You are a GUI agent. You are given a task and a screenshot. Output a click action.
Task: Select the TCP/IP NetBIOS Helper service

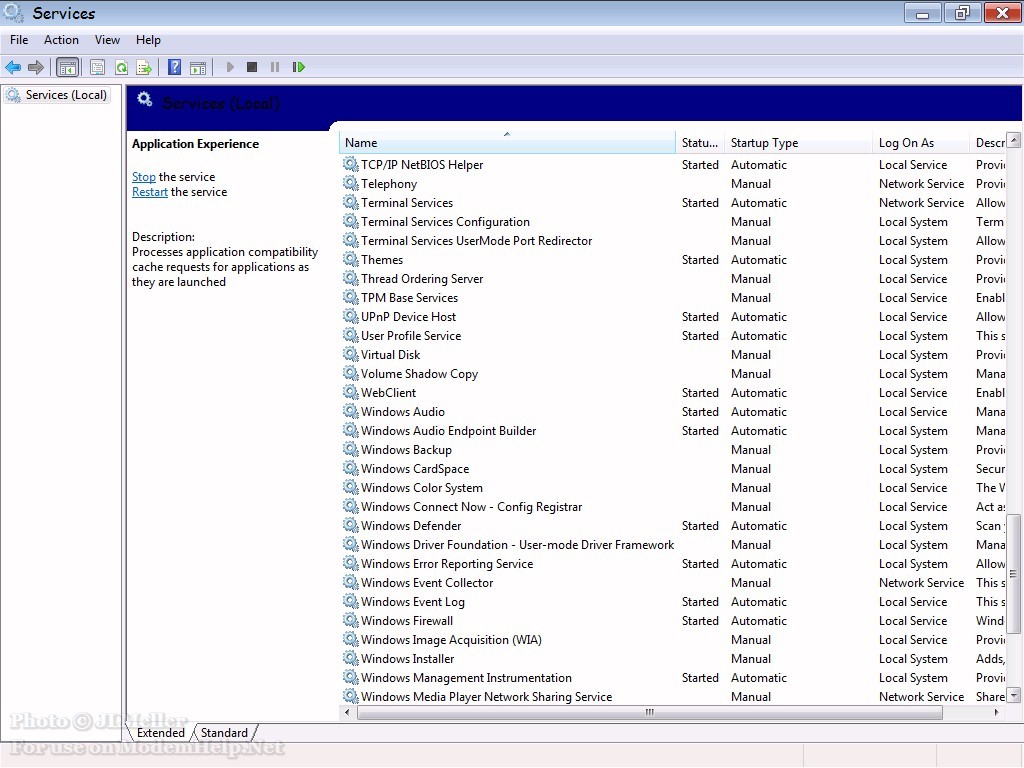[673, 165]
